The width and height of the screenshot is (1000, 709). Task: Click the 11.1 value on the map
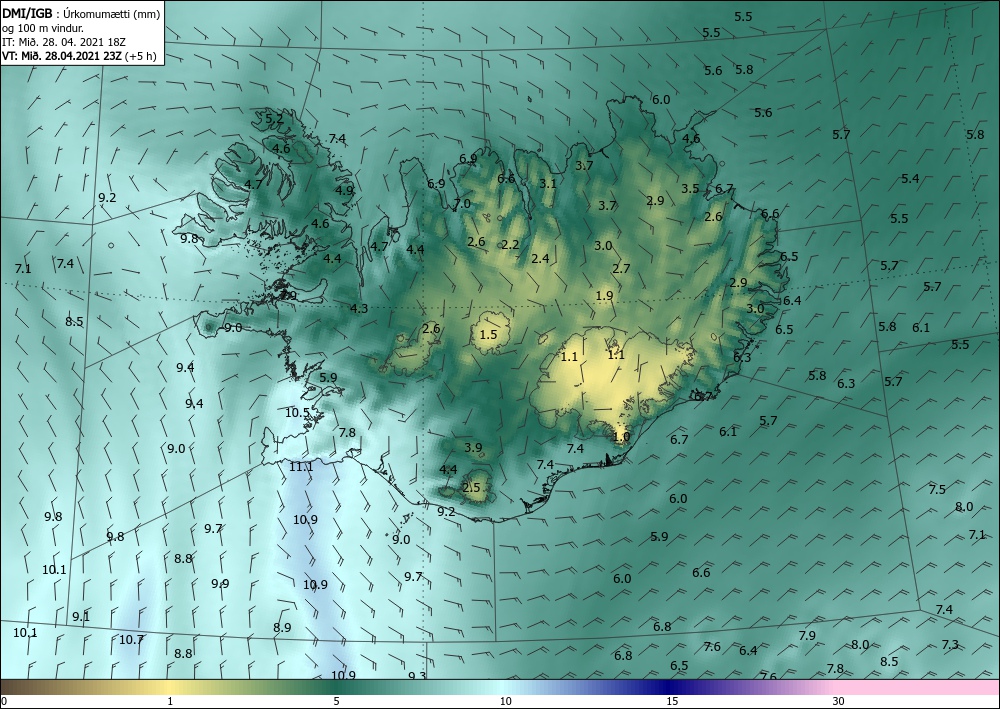[301, 467]
